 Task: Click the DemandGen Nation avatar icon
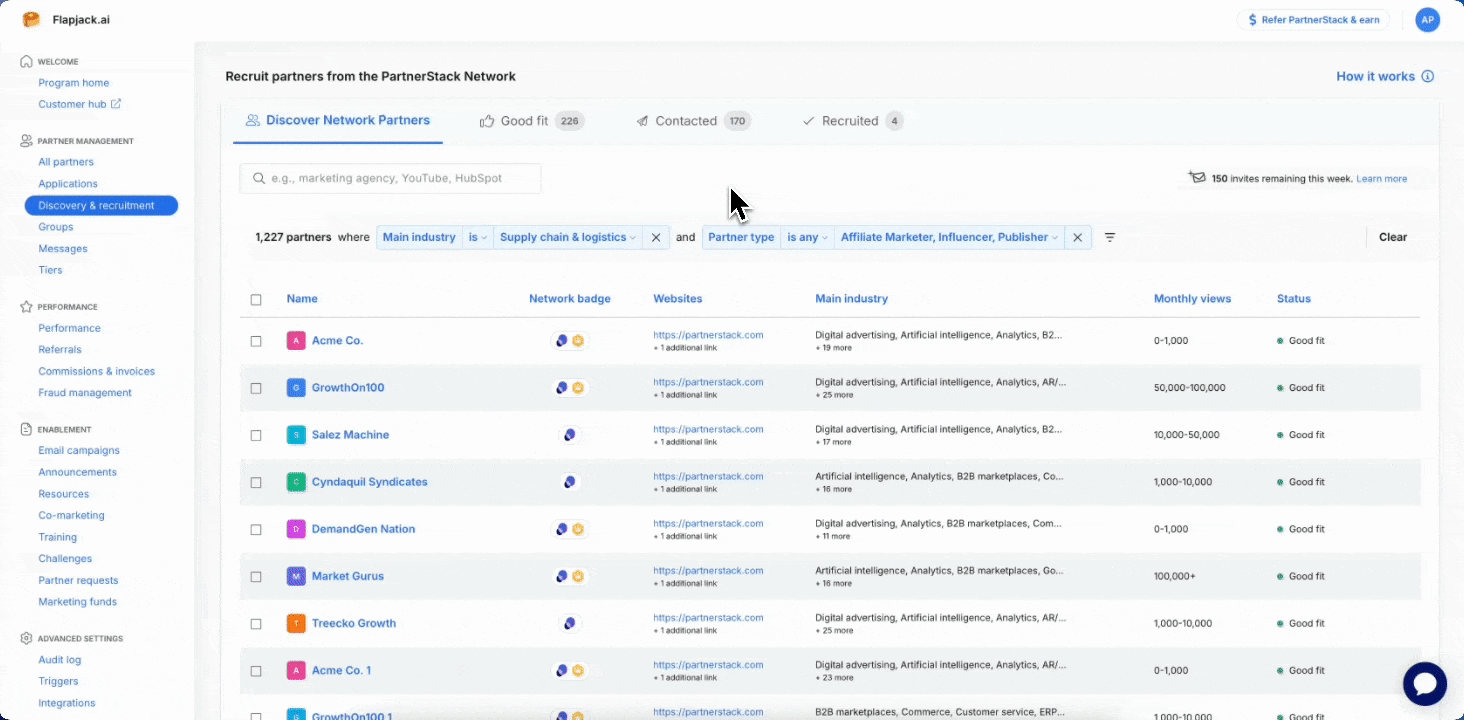click(x=296, y=529)
